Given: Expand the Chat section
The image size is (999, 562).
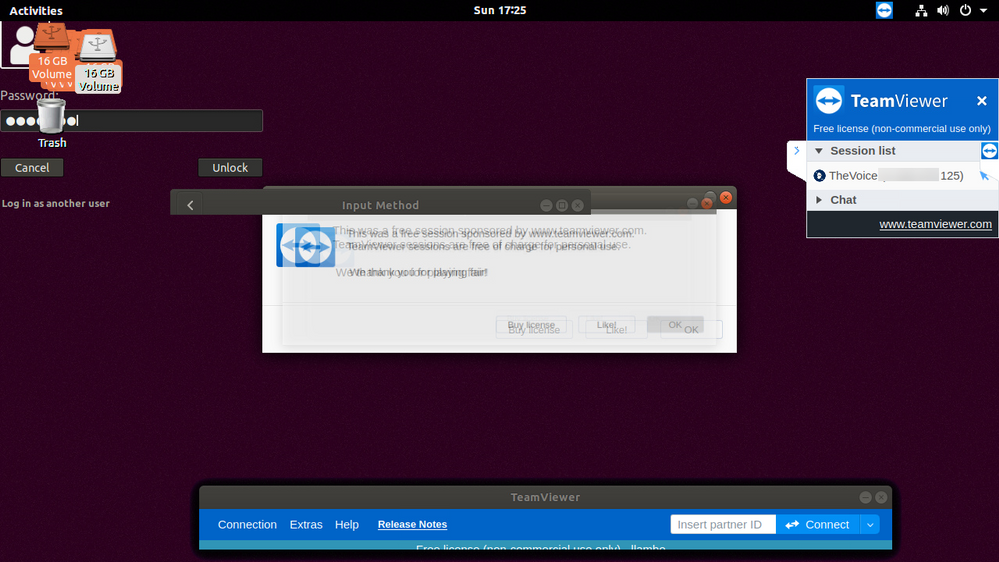Looking at the screenshot, I should pyautogui.click(x=819, y=200).
